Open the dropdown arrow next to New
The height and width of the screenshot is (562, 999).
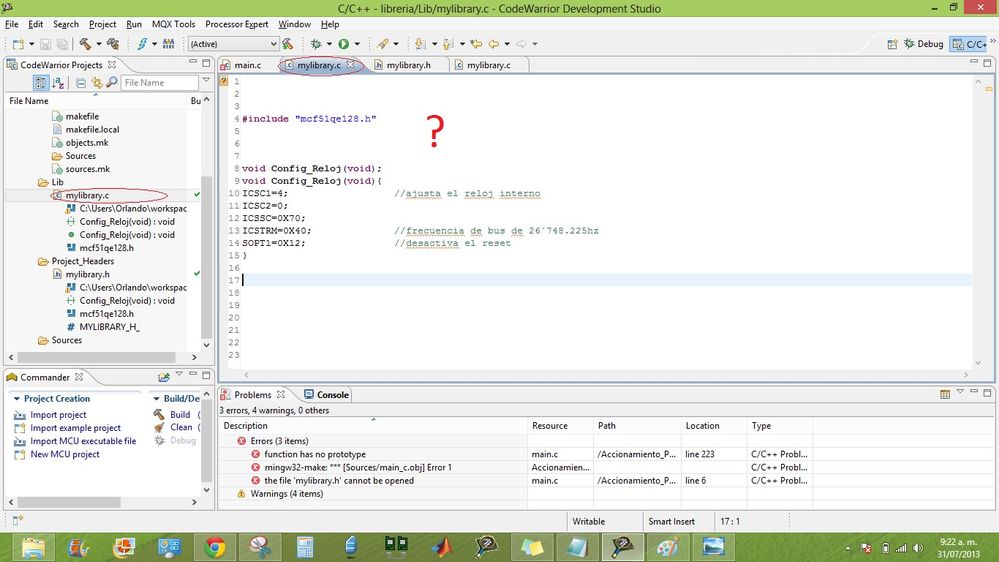pyautogui.click(x=31, y=44)
